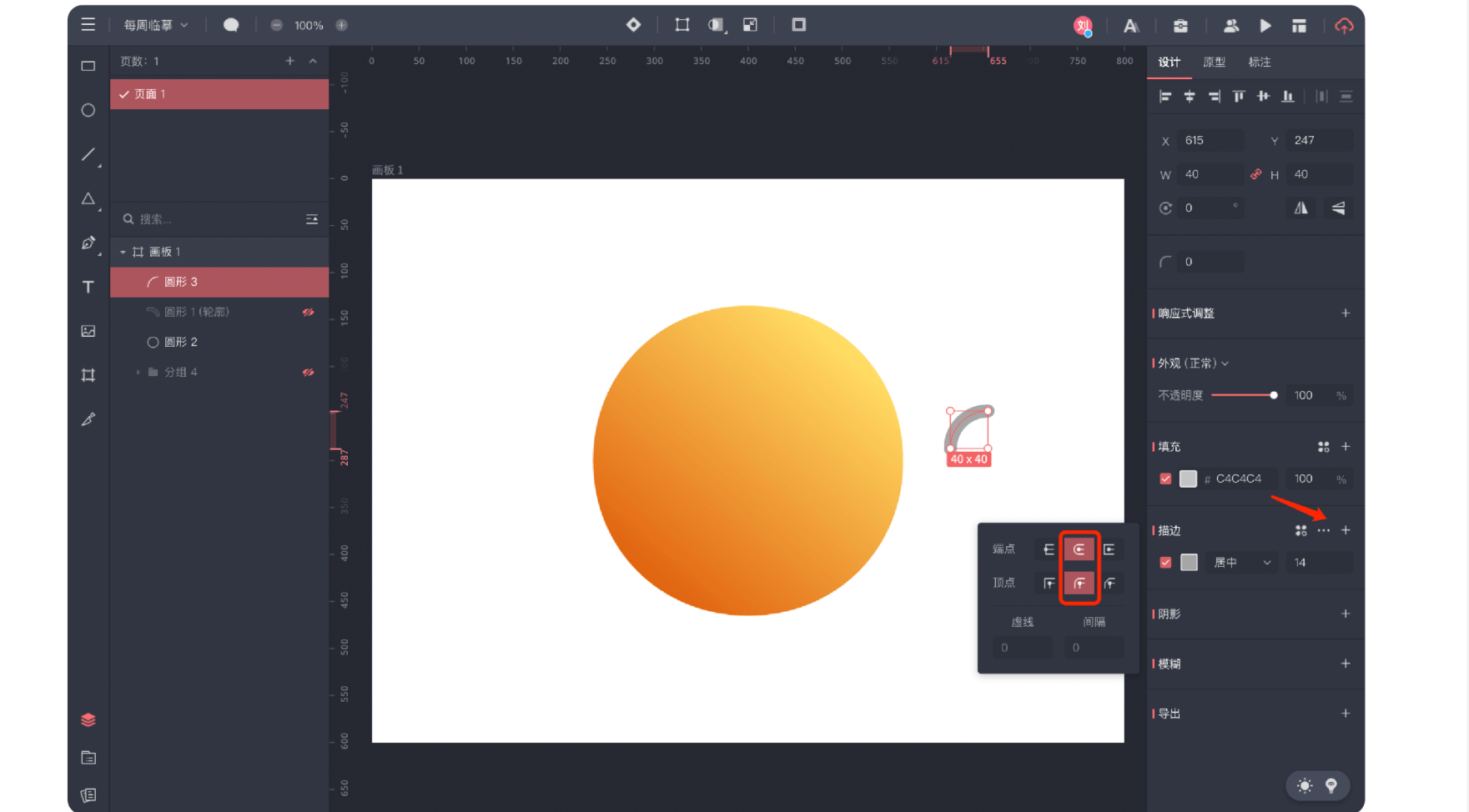Uncheck the stroke enabled checkbox under 描边
Screen dimensions: 1469x812
click(x=1165, y=563)
